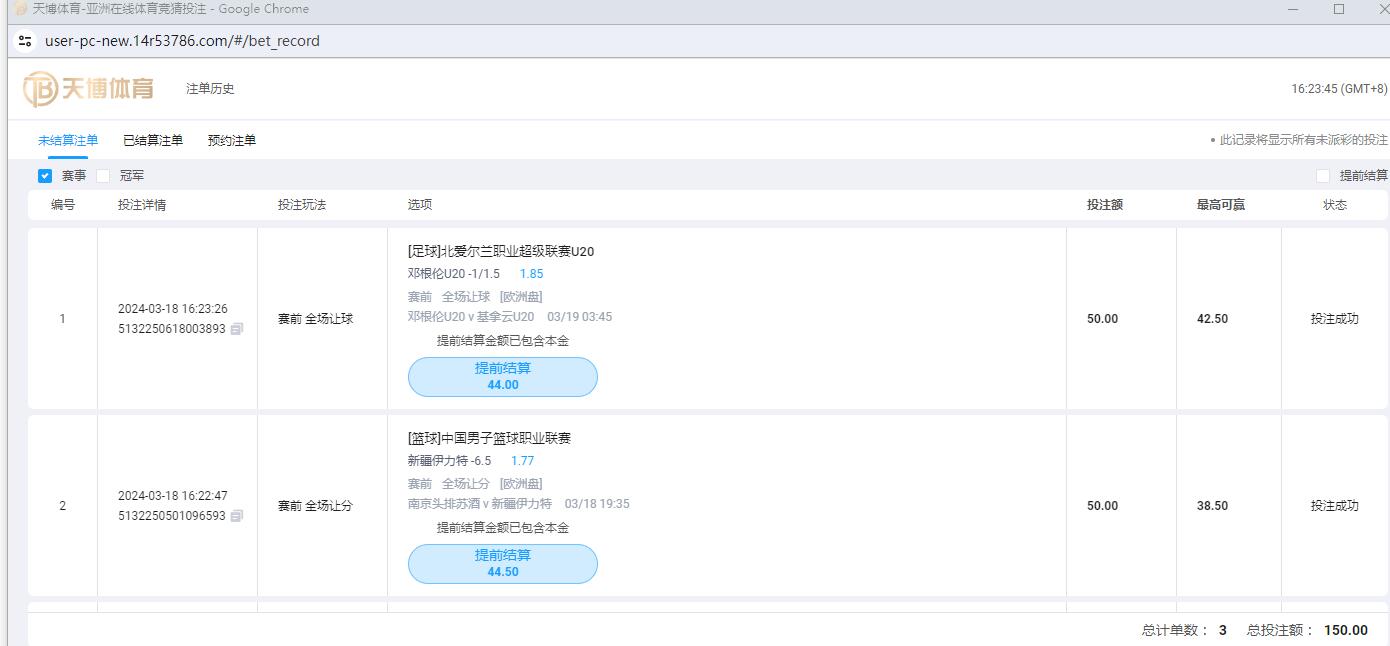Click the 最高可赢 column header
Image resolution: width=1390 pixels, height=646 pixels.
click(x=1221, y=205)
